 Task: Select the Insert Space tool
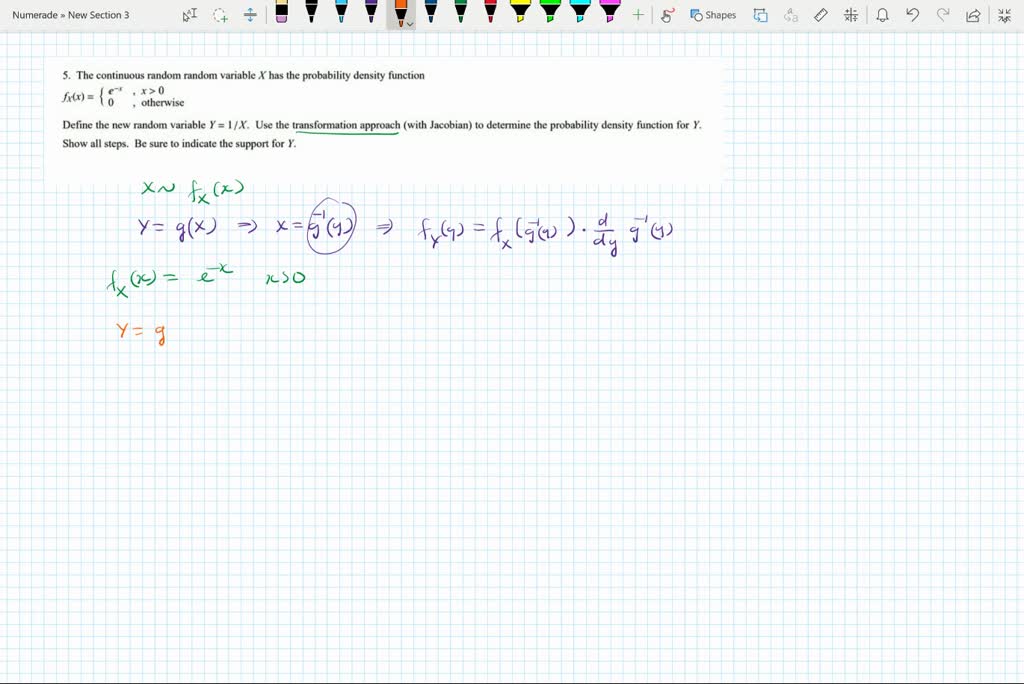point(249,14)
